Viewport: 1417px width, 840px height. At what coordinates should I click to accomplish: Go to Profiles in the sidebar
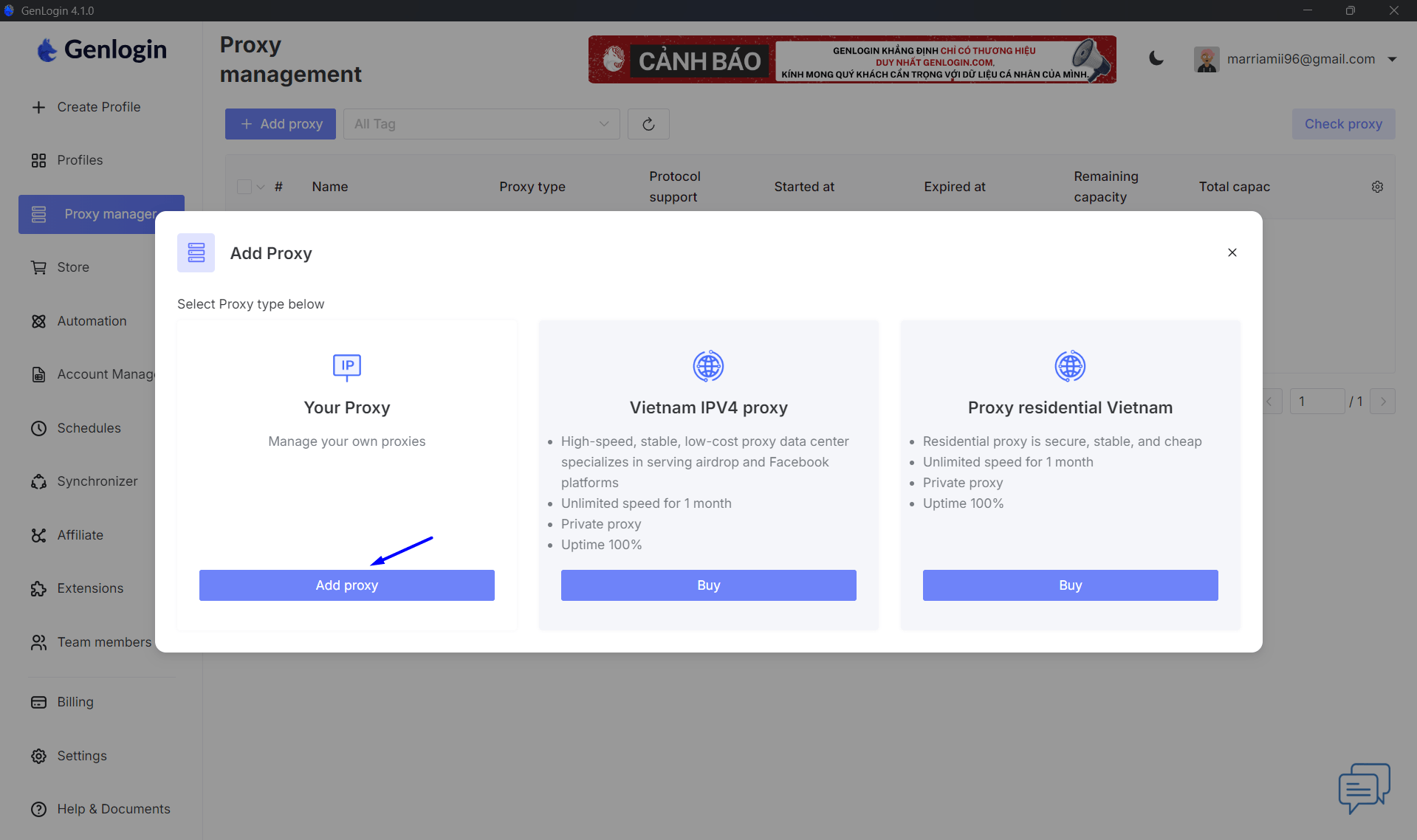point(80,160)
